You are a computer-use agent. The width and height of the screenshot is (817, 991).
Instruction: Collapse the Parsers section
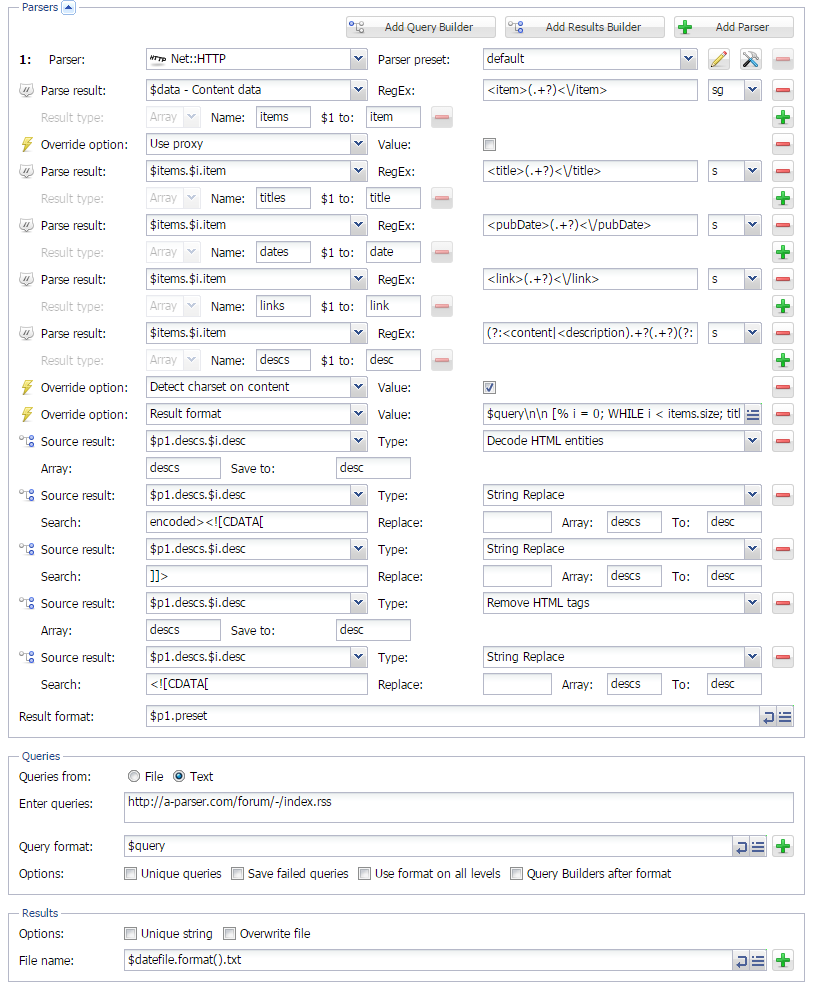(68, 7)
